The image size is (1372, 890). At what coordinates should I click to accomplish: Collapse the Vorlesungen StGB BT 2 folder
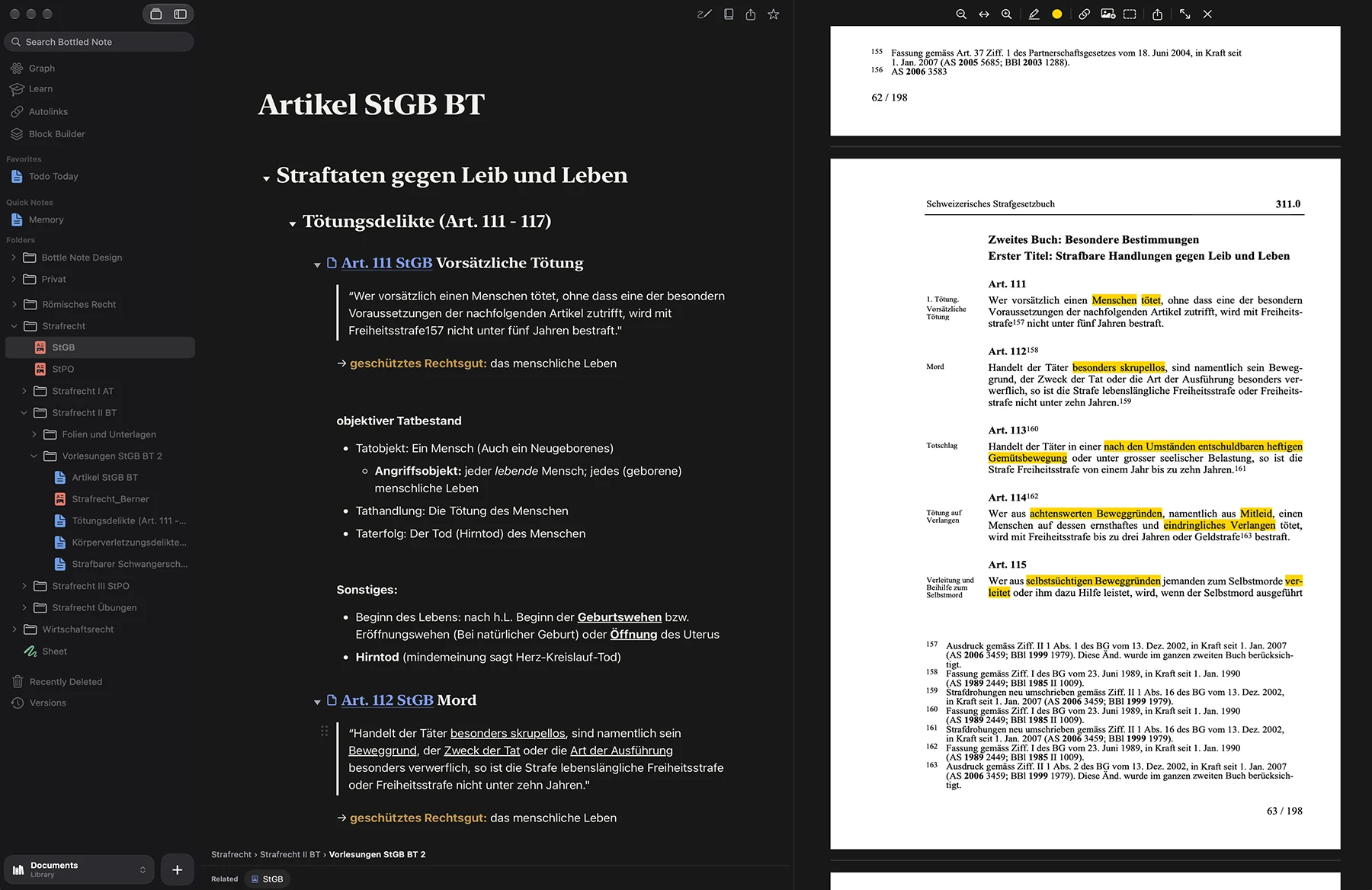(x=34, y=456)
